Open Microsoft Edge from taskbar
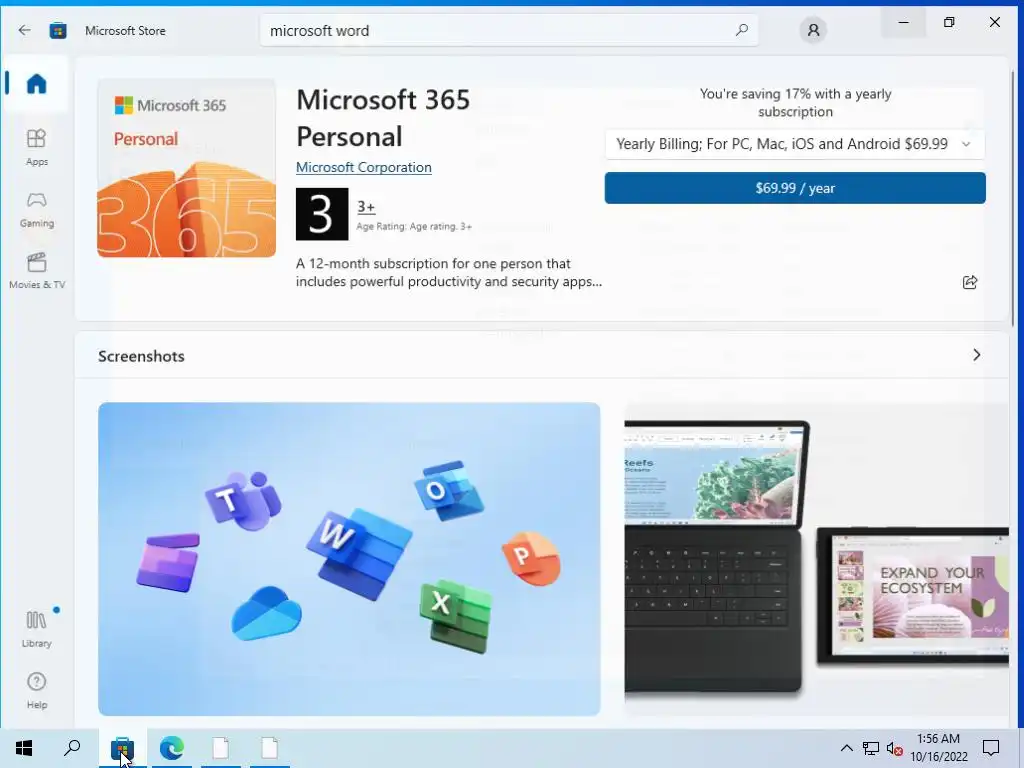This screenshot has width=1024, height=768. 172,748
